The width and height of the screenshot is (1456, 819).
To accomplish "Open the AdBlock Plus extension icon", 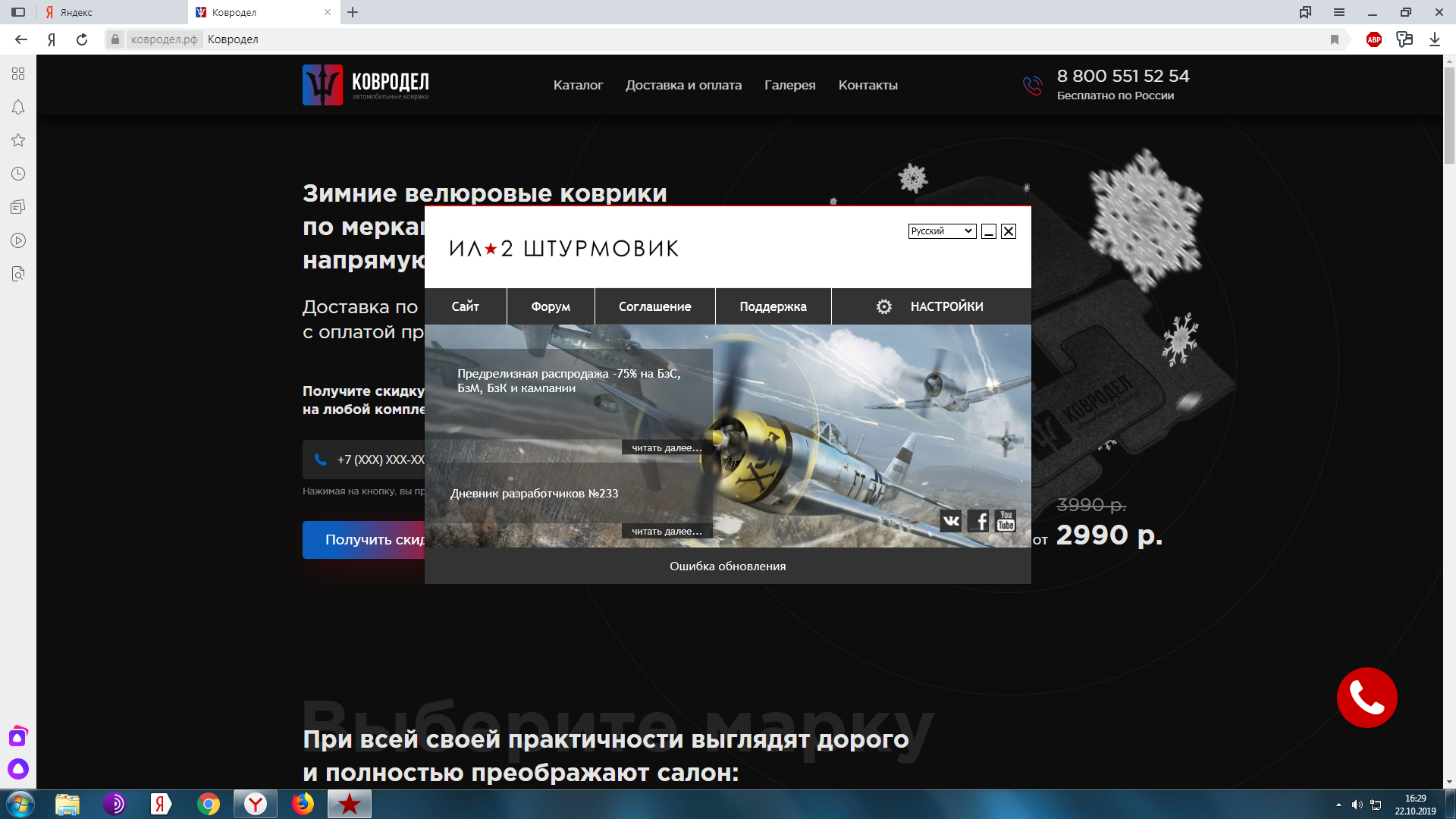I will 1374,39.
